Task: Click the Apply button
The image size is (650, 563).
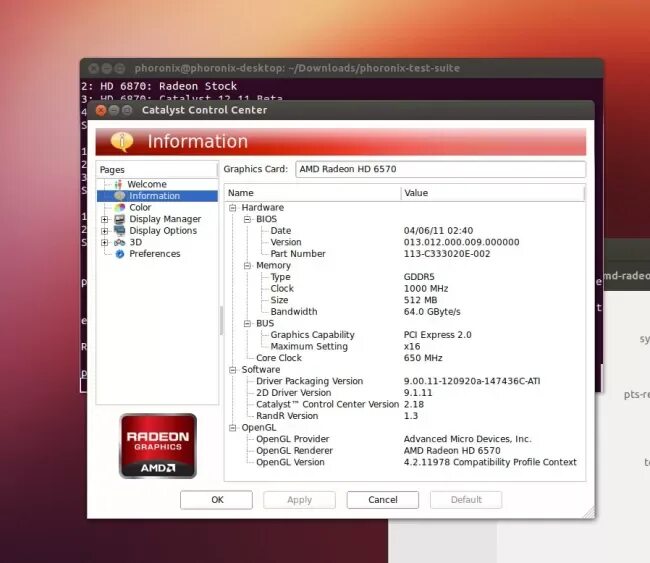Action: coord(299,500)
